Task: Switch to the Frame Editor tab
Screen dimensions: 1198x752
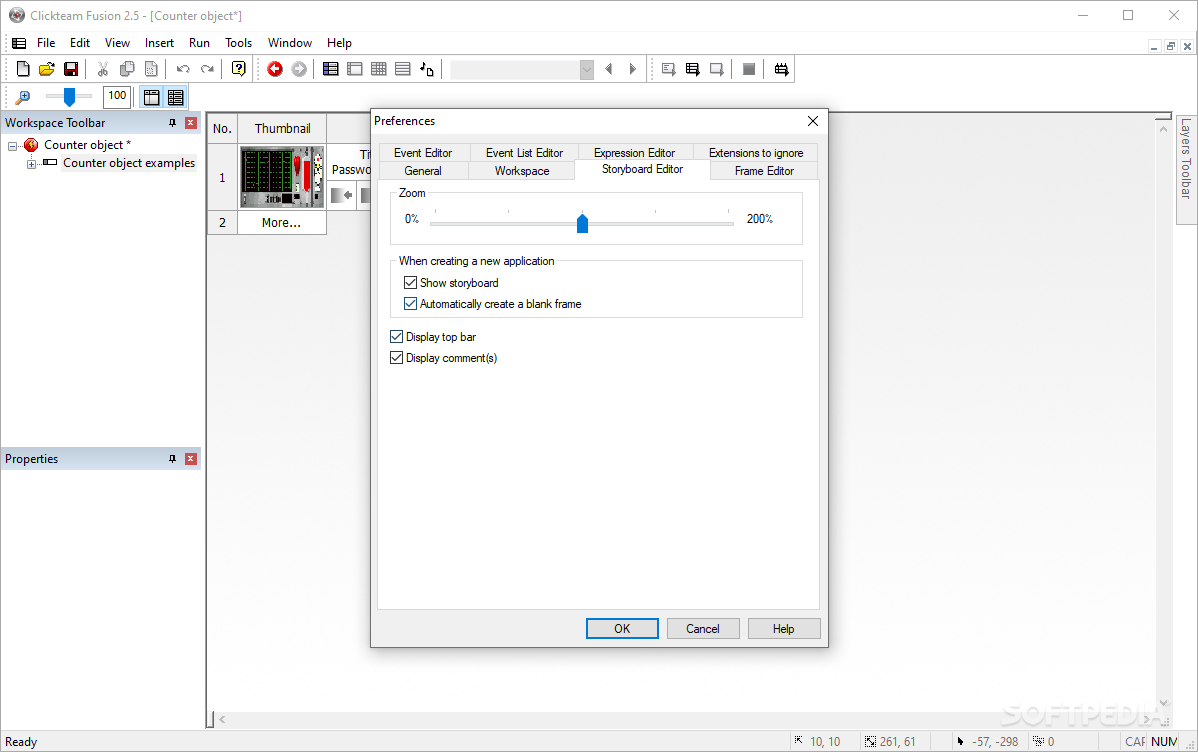Action: [764, 170]
